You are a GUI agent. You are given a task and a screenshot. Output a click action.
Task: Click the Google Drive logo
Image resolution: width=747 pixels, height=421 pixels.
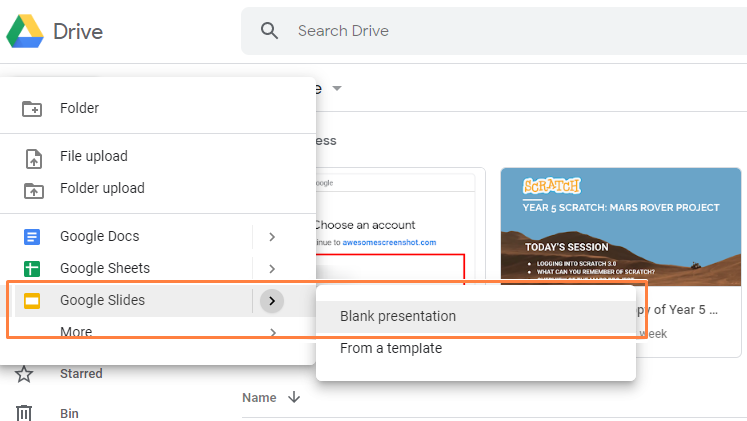point(25,31)
